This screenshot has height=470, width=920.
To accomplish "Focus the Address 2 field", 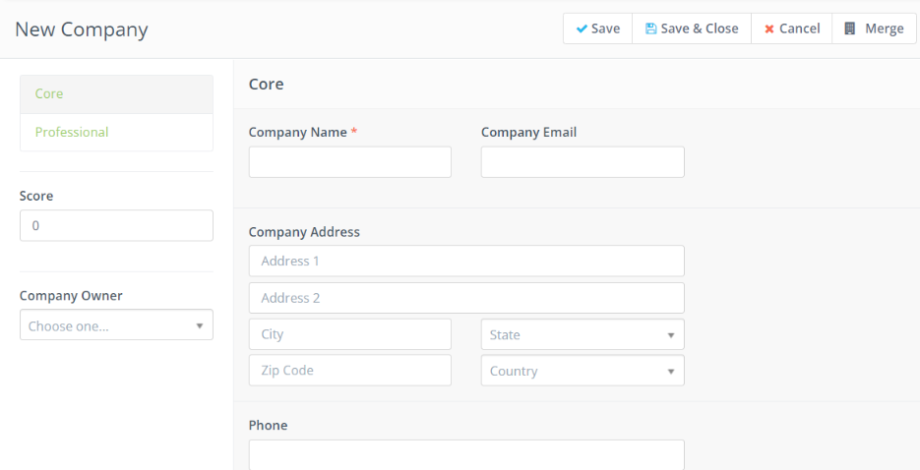I will 466,298.
